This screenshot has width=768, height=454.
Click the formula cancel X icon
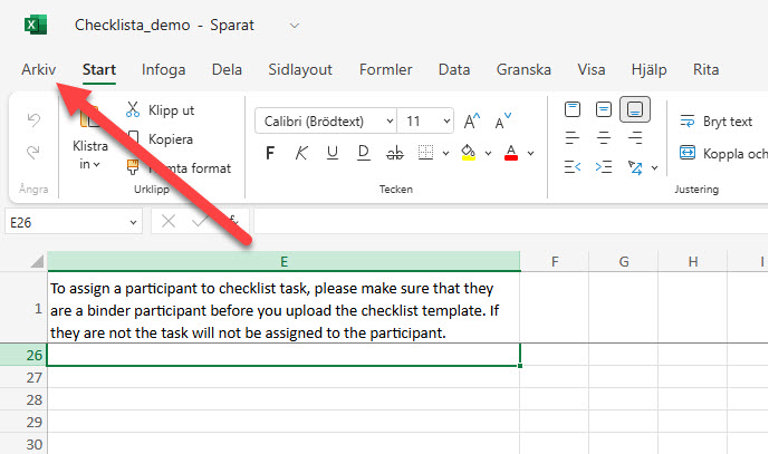click(168, 221)
